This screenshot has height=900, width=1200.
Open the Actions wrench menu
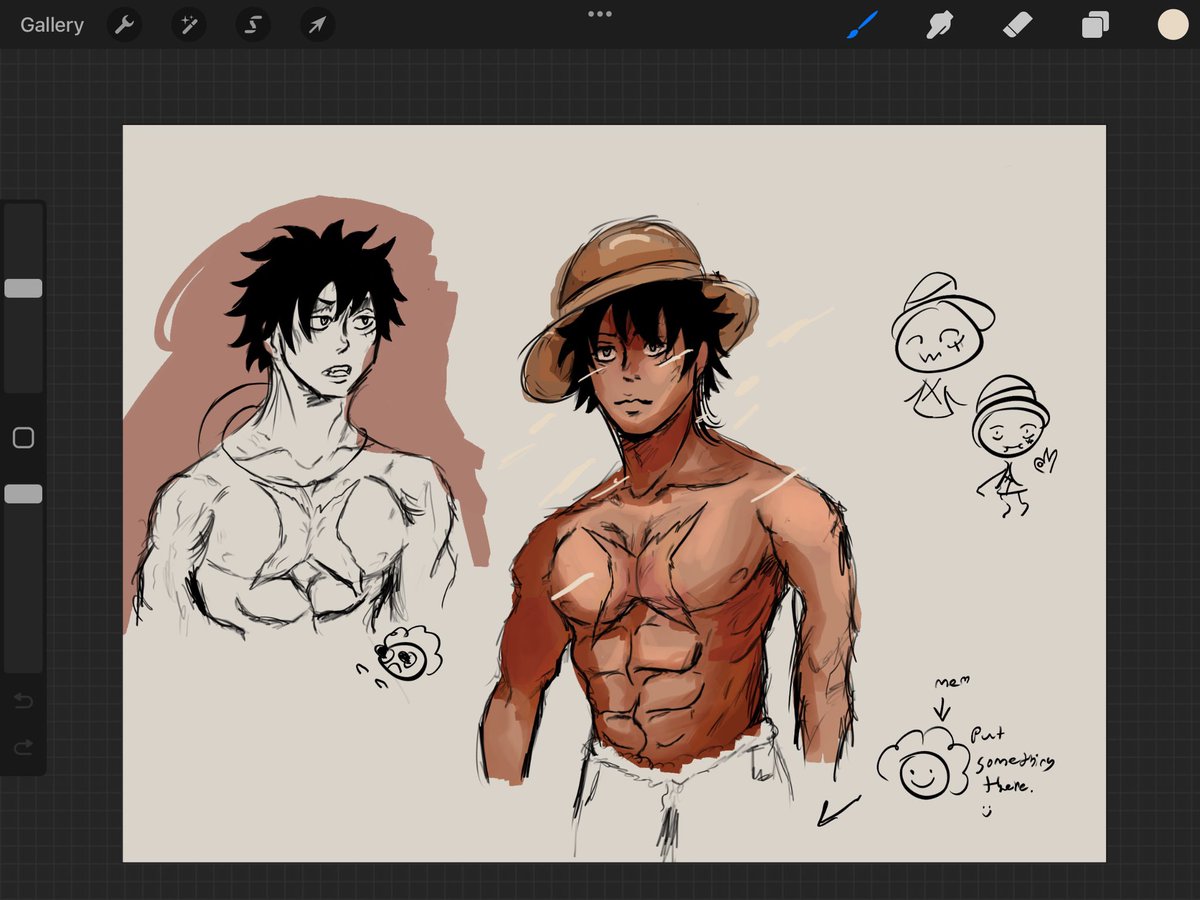(x=124, y=25)
